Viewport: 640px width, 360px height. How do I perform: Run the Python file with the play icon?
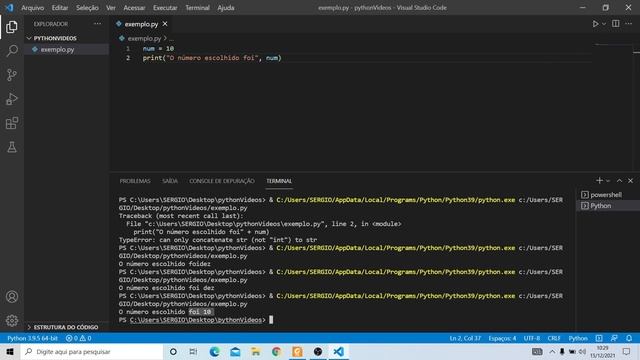coord(596,24)
